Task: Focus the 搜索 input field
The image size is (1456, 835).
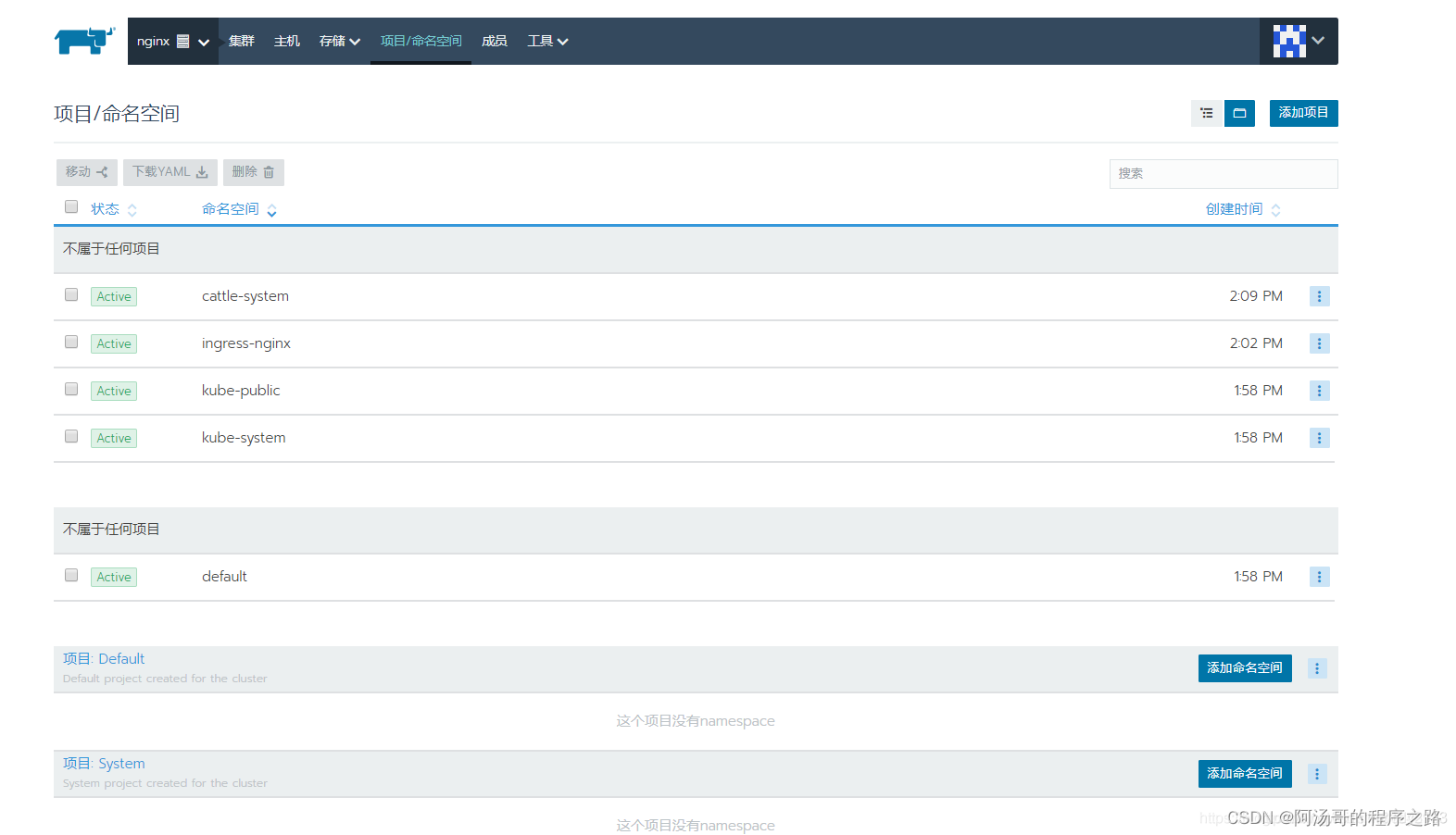Action: [1224, 173]
